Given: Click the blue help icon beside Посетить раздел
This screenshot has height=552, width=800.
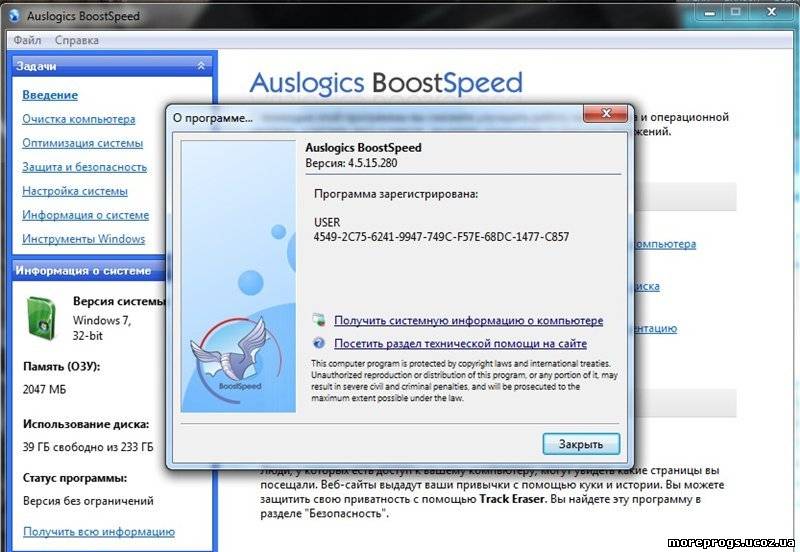Looking at the screenshot, I should point(319,343).
